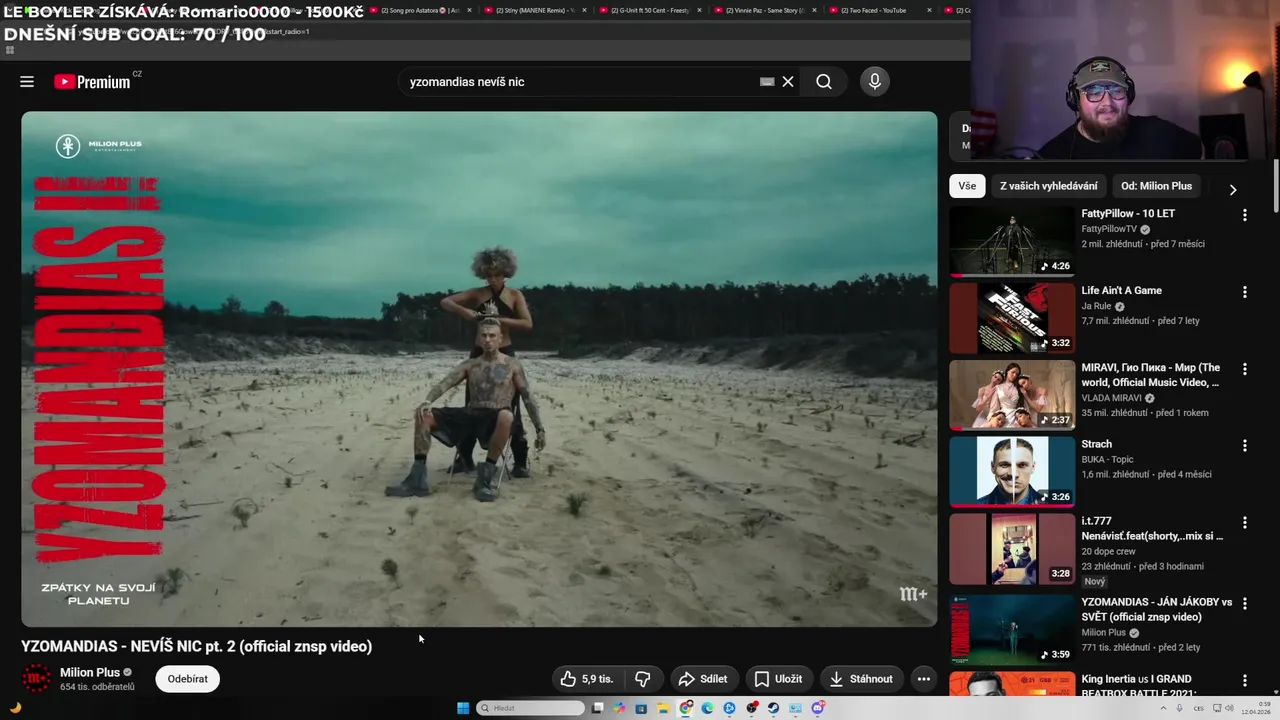Run search with the magnifier button
Screen dimensions: 1280x720
824,82
